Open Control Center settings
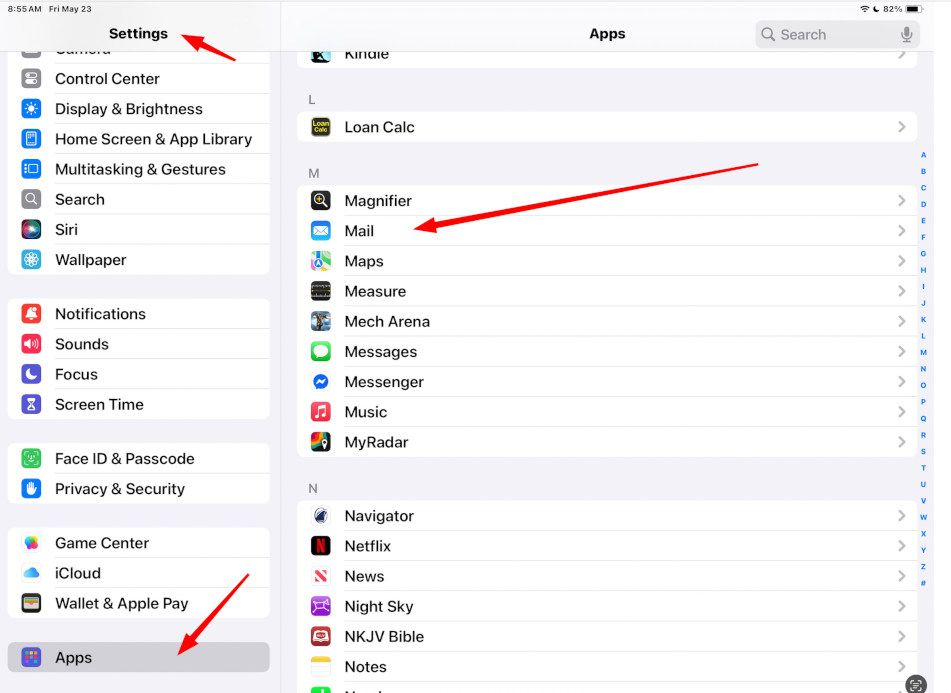The image size is (951, 693). click(138, 79)
